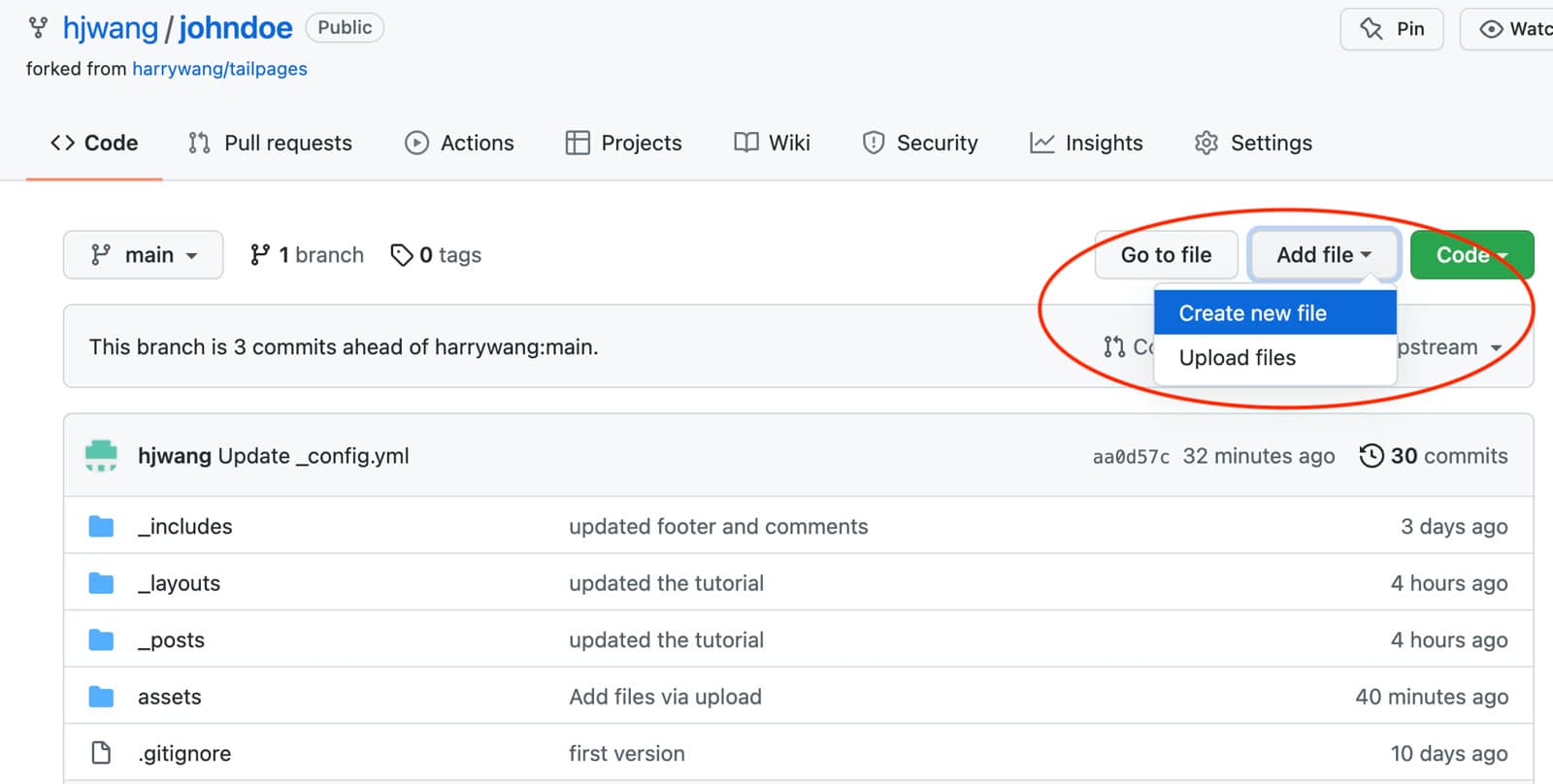1553x784 pixels.
Task: Click hjwang's avatar in commit row
Action: pos(101,455)
